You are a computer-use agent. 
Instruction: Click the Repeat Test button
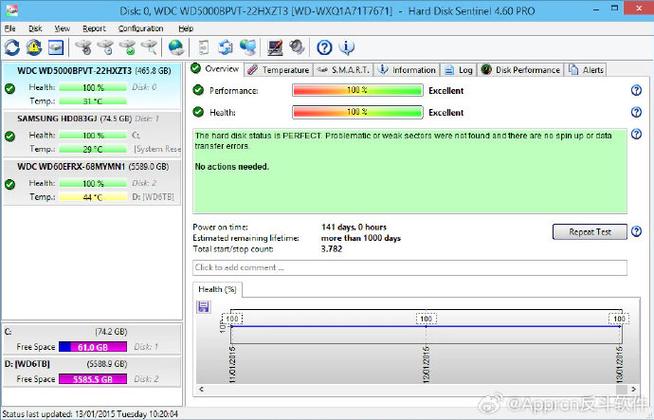tap(590, 232)
